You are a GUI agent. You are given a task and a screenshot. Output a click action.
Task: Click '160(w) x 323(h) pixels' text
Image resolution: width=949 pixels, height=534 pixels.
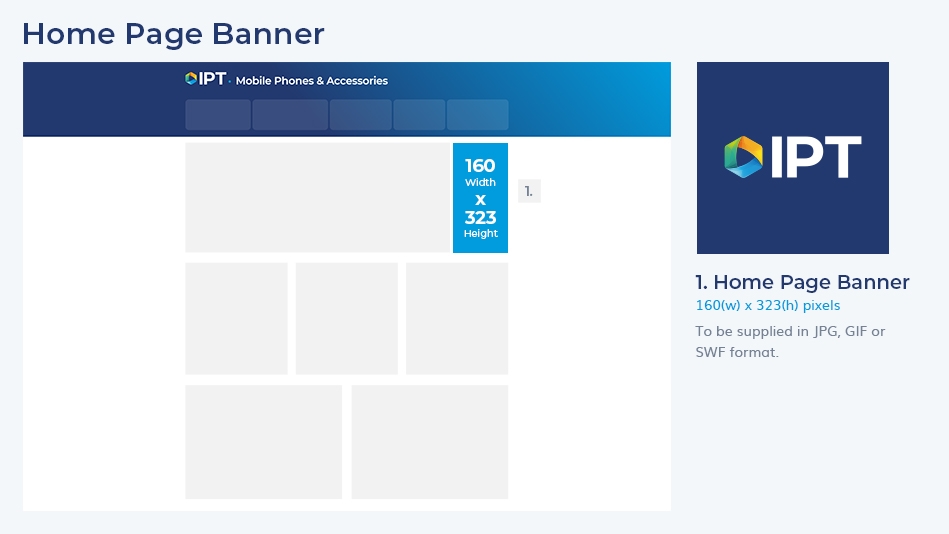(x=767, y=305)
